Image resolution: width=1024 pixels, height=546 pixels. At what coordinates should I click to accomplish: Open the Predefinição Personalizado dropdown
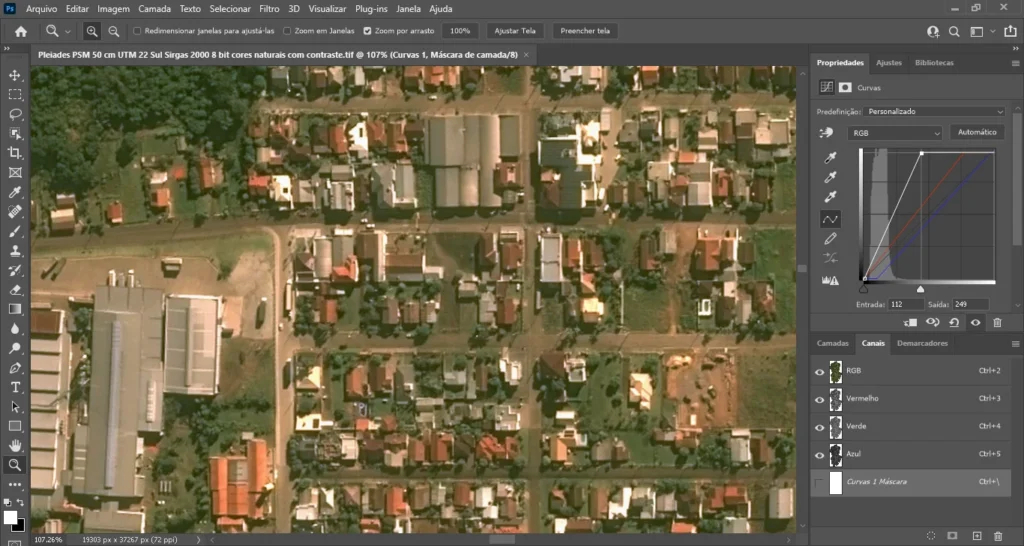point(935,111)
